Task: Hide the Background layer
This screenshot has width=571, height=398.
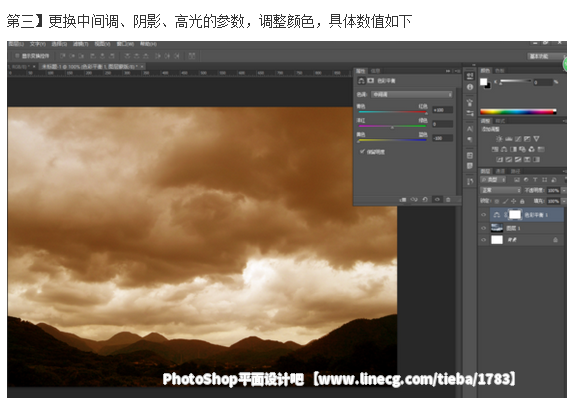Action: tap(484, 240)
